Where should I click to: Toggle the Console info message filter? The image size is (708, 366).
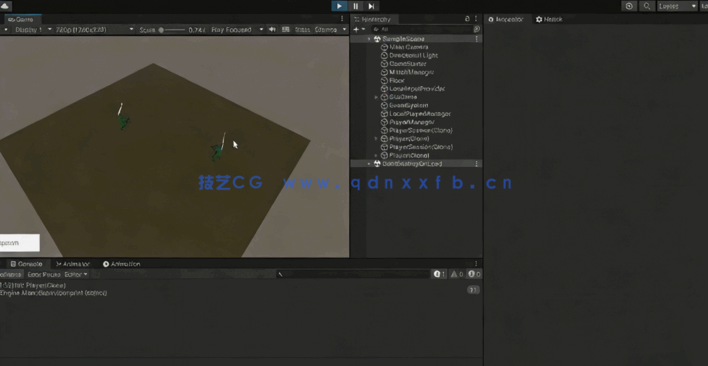click(x=439, y=274)
